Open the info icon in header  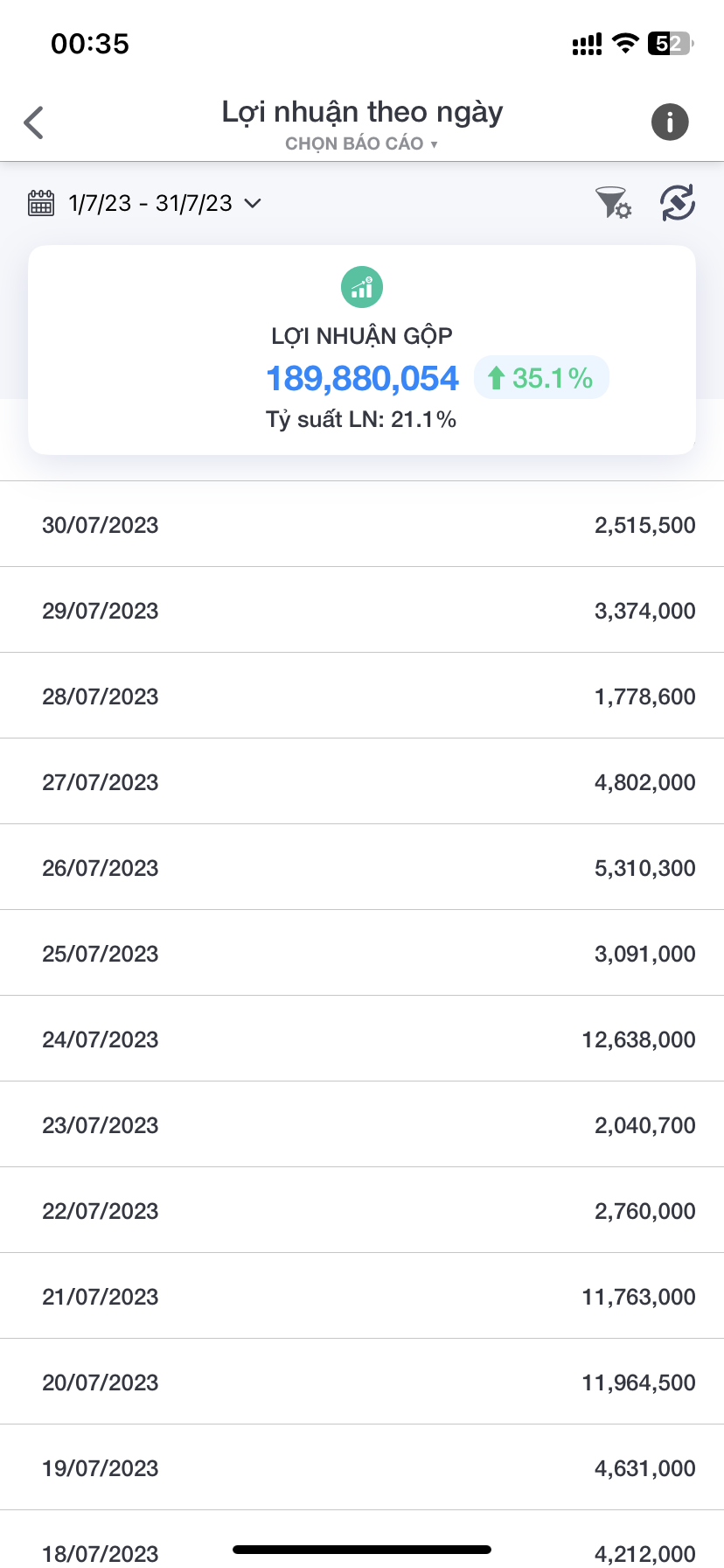670,122
